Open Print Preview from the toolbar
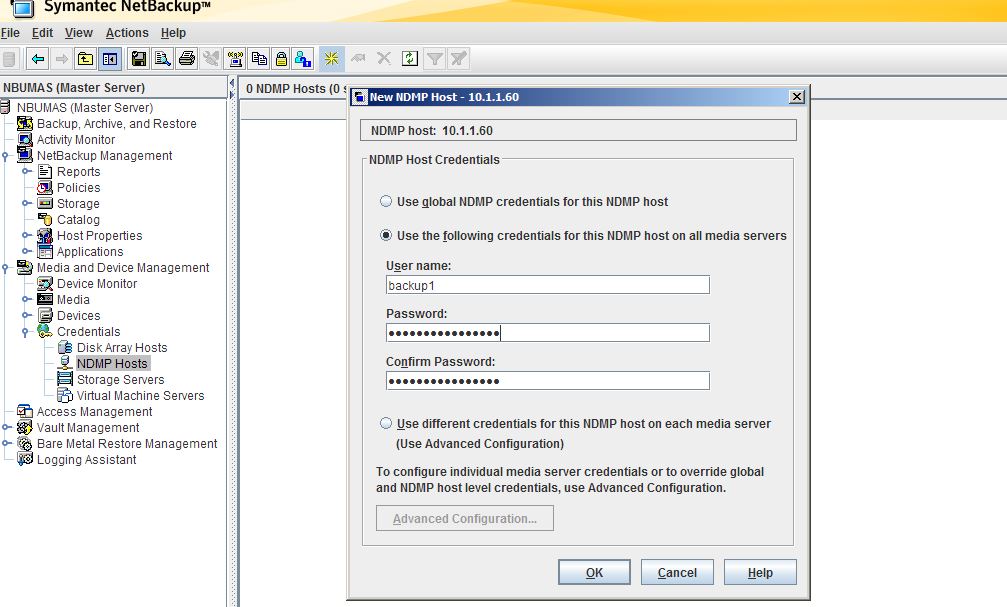The height and width of the screenshot is (607, 1007). click(x=161, y=58)
